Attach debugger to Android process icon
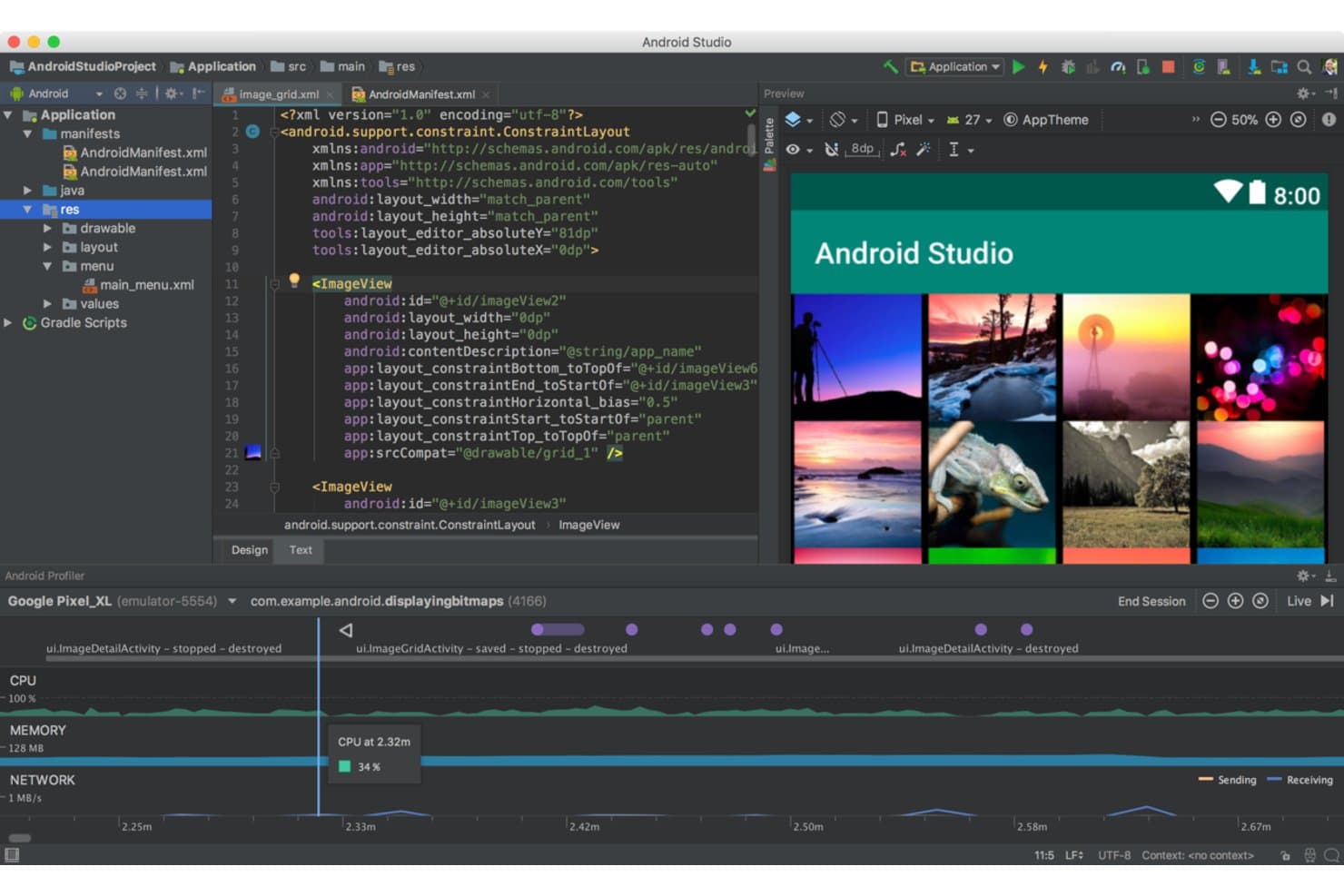1344x896 pixels. click(x=1142, y=67)
